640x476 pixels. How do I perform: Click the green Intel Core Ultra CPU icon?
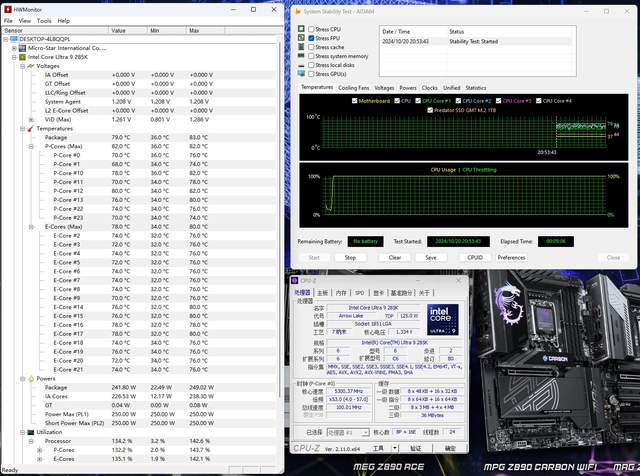(22, 57)
